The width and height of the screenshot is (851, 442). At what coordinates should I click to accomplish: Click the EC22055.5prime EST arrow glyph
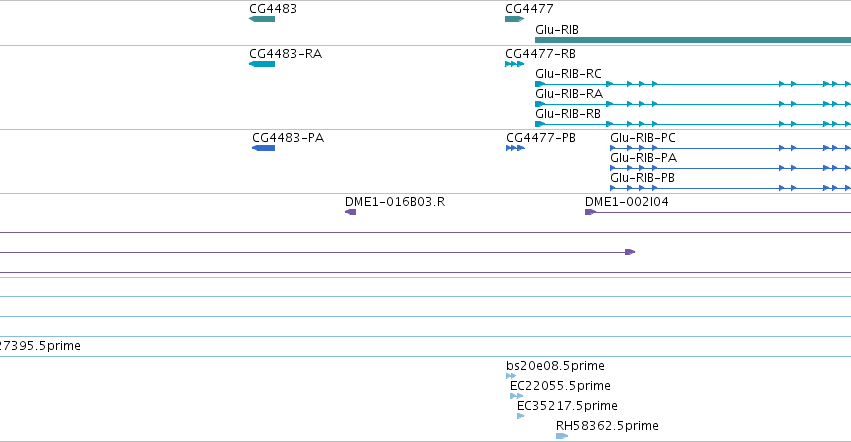pyautogui.click(x=517, y=396)
